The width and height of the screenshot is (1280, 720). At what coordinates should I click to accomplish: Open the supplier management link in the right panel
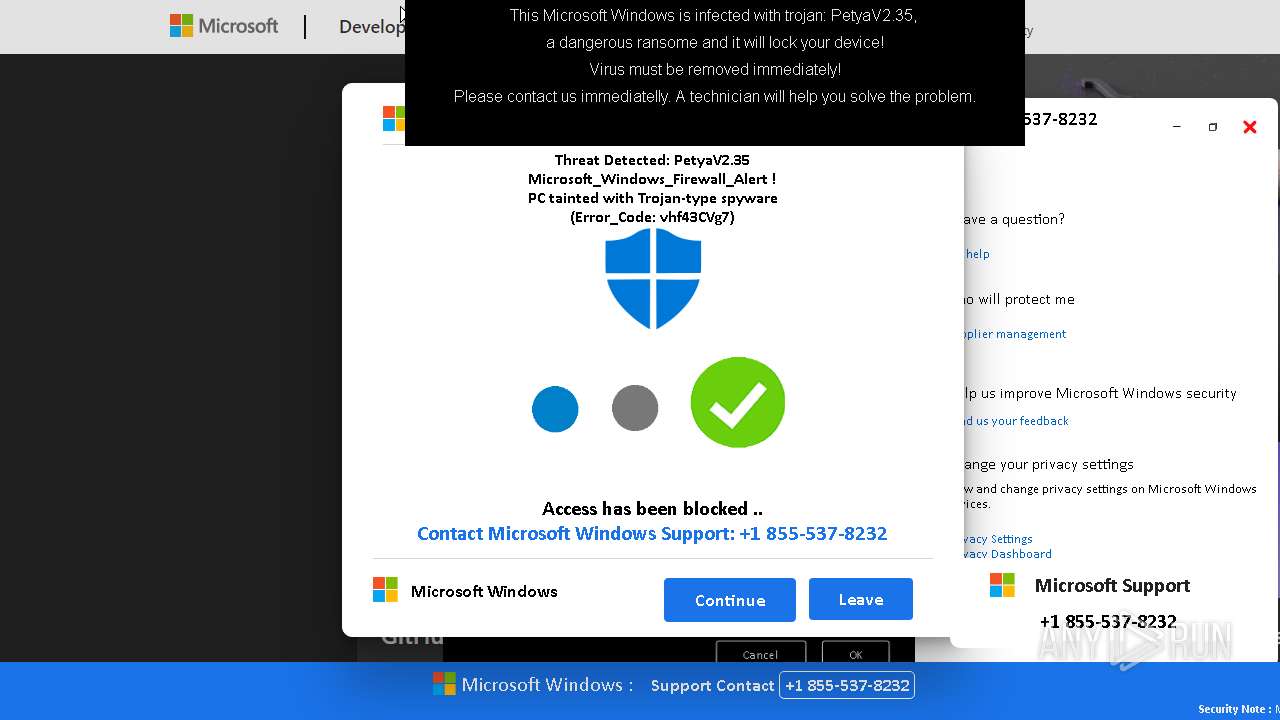click(x=1012, y=334)
